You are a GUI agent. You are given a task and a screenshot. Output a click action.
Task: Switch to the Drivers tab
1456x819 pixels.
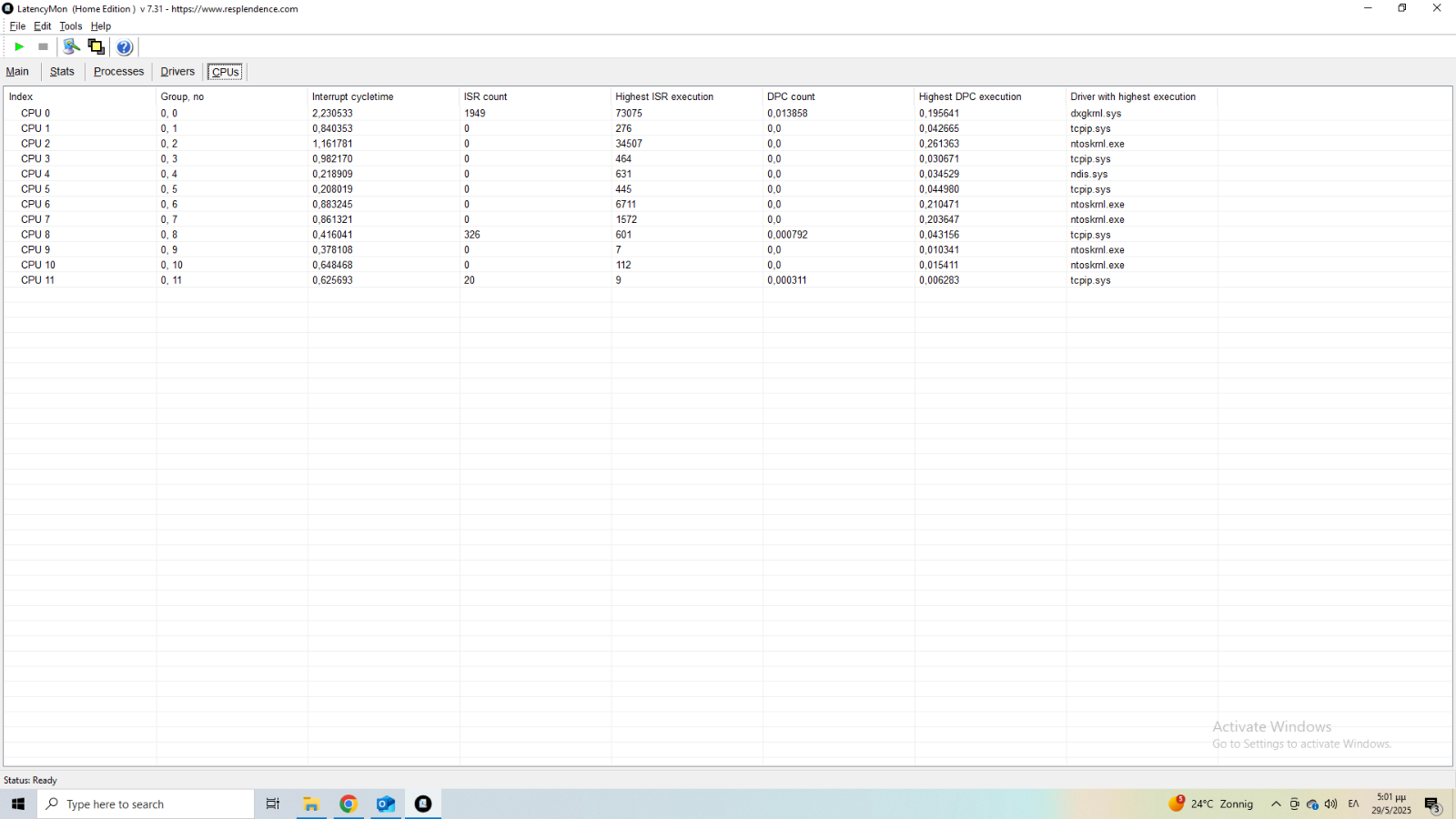(x=177, y=72)
